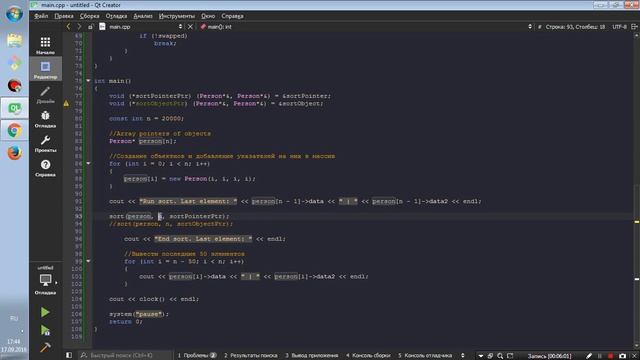Click the Строка: 93 line-column indicator
This screenshot has width=640, height=360.
coord(575,27)
